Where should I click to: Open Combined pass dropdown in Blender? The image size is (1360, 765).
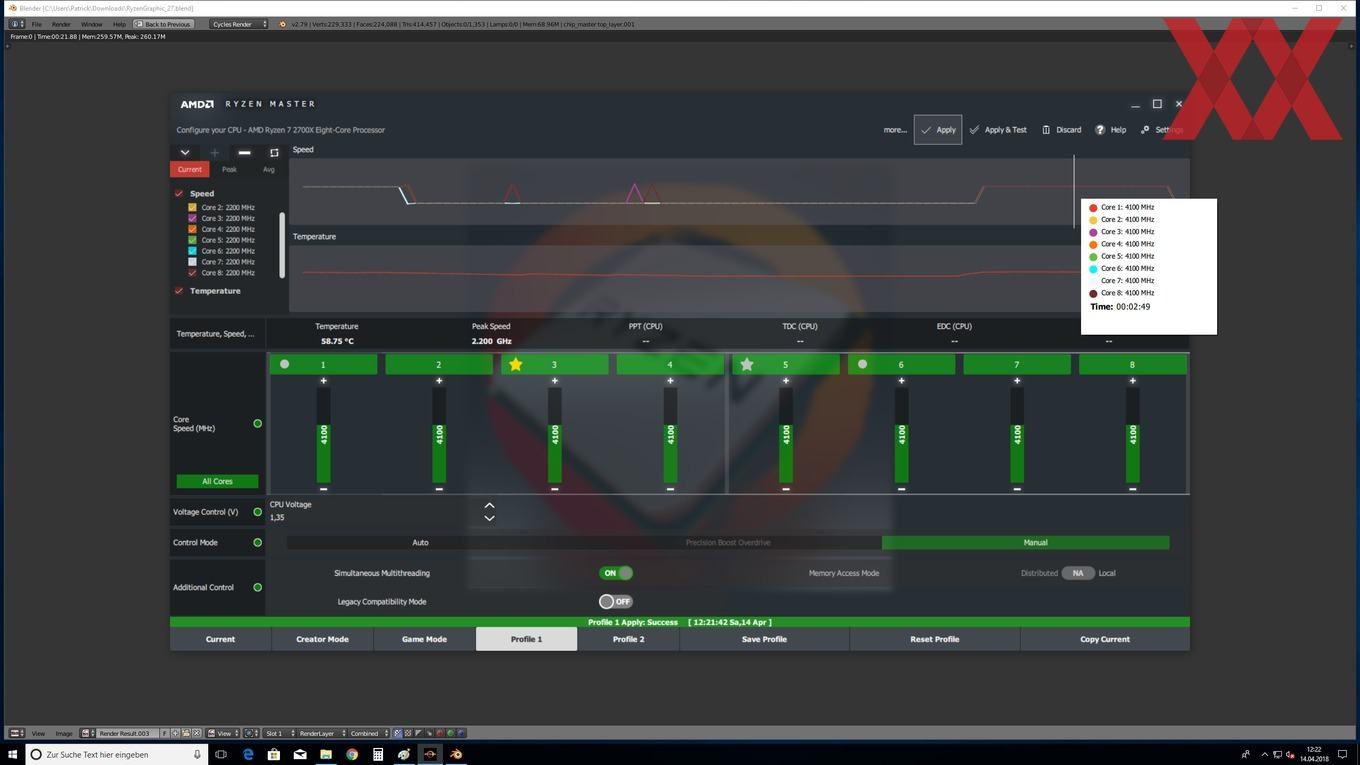[368, 733]
